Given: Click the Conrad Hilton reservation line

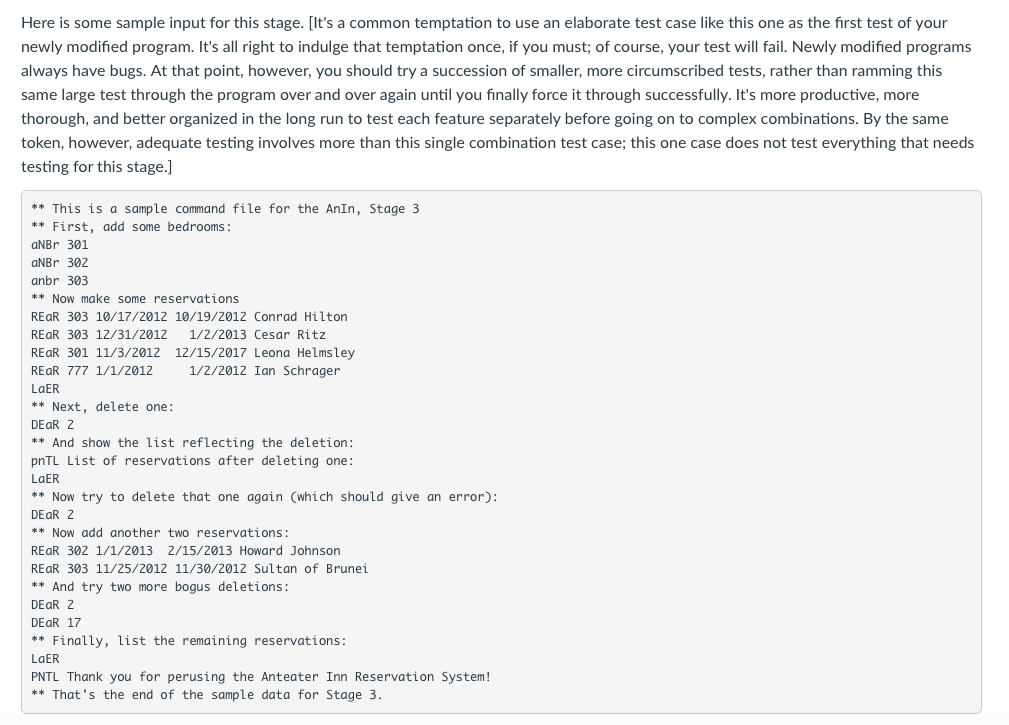Looking at the screenshot, I should click(189, 317).
